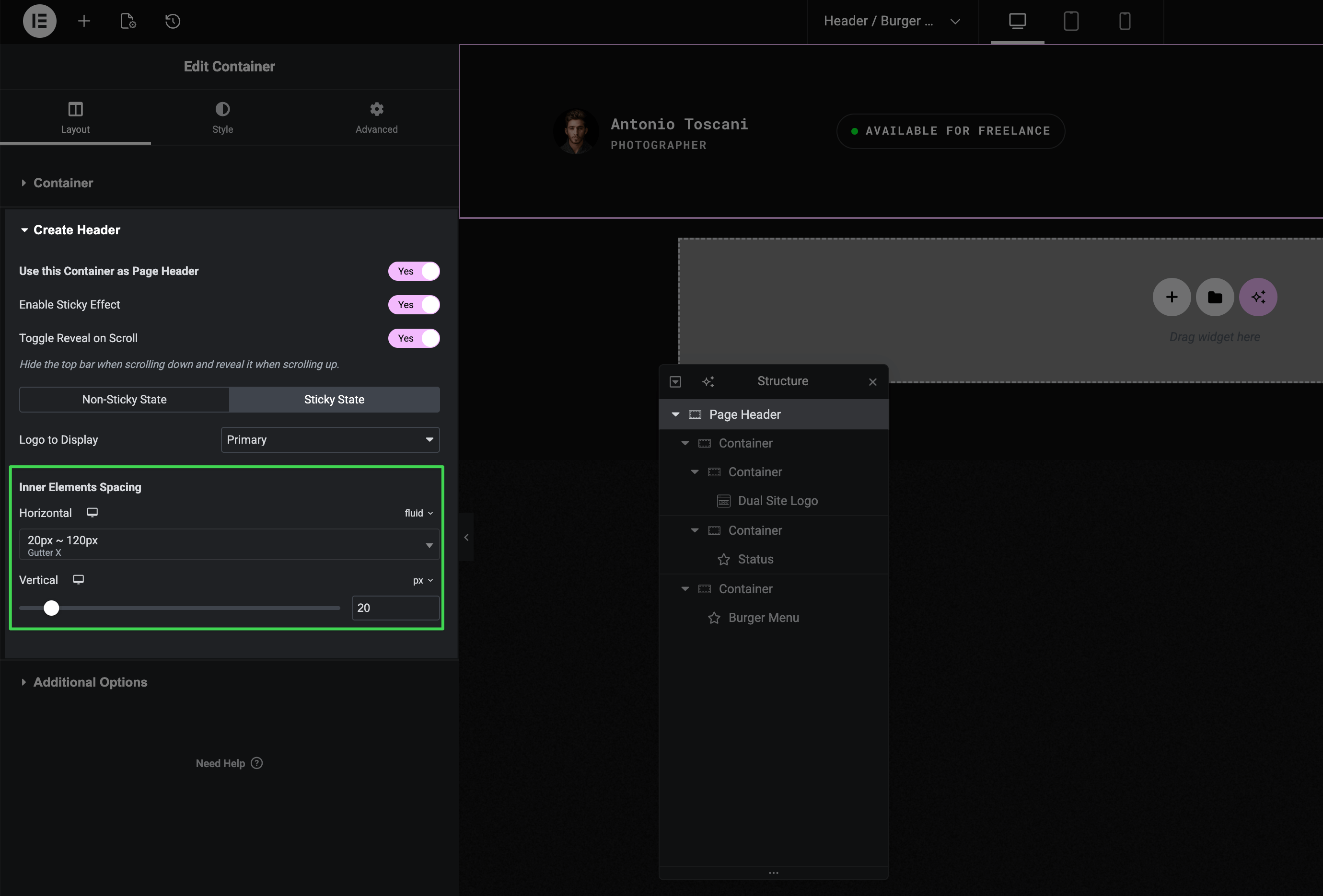1323x896 pixels.
Task: Open the document settings icon
Action: click(x=128, y=21)
